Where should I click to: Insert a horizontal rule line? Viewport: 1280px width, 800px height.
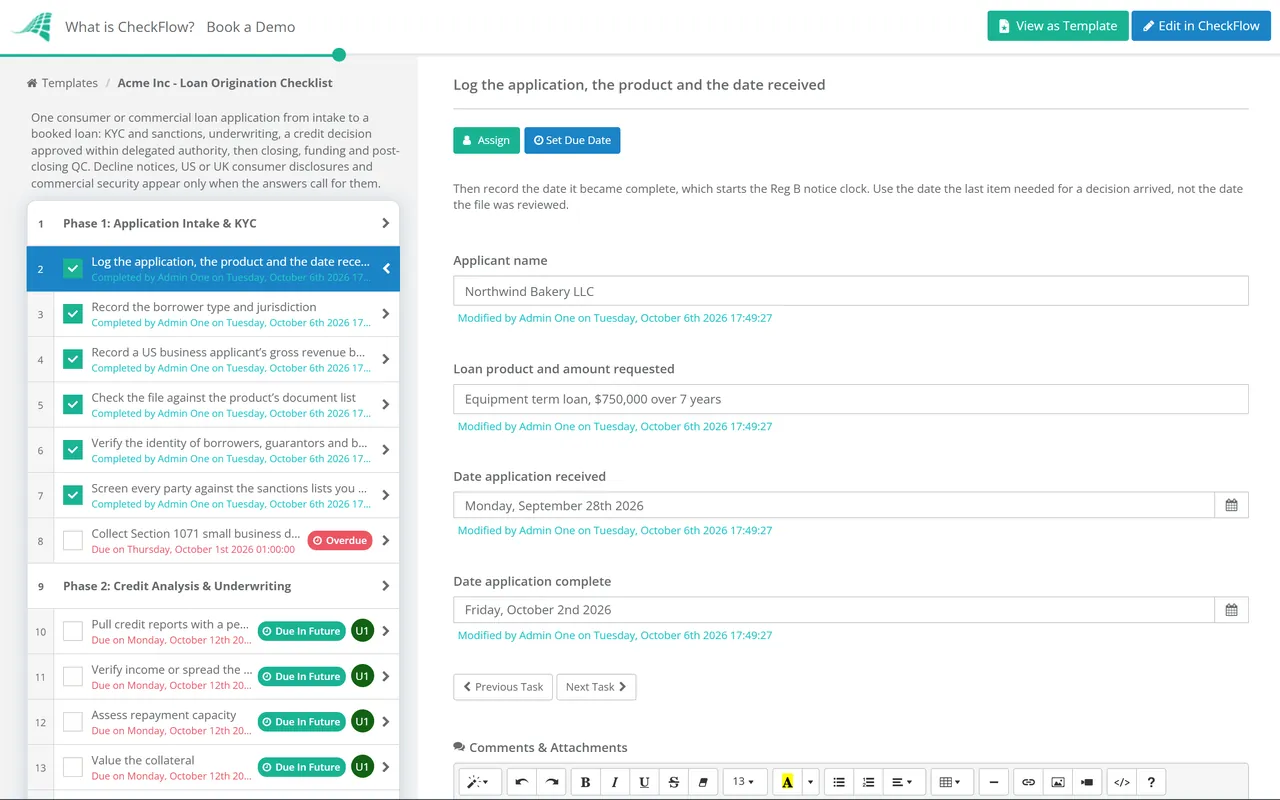click(993, 782)
